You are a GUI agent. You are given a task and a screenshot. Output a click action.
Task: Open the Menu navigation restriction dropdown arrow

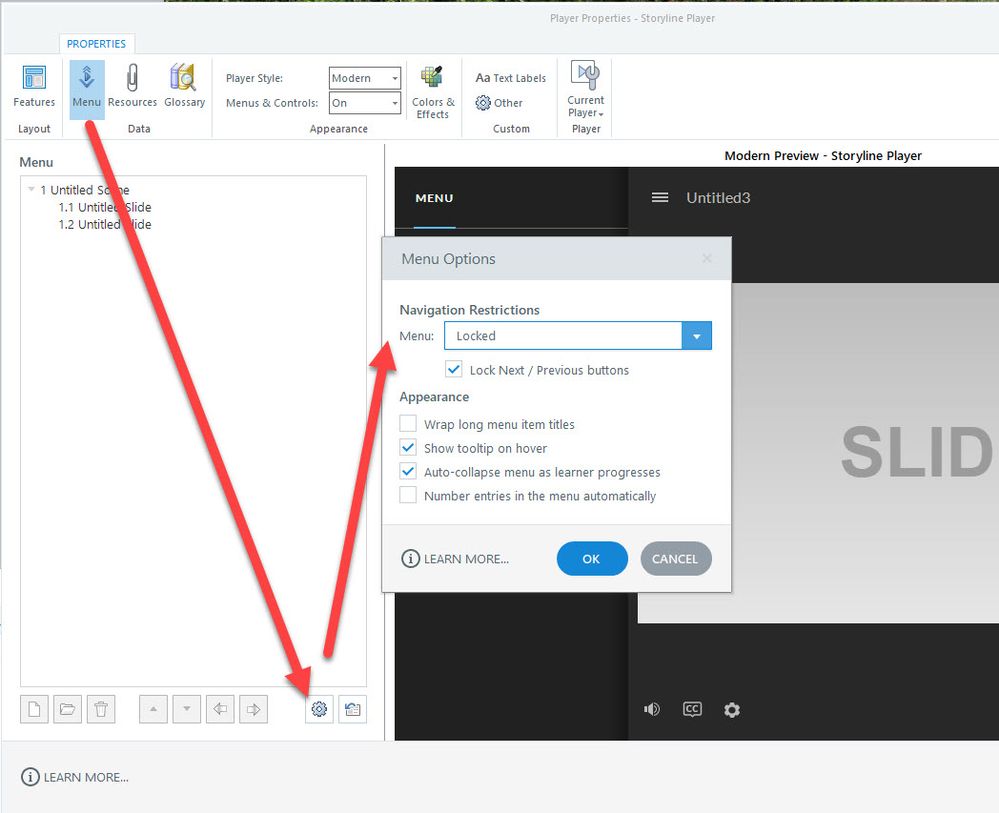point(696,336)
